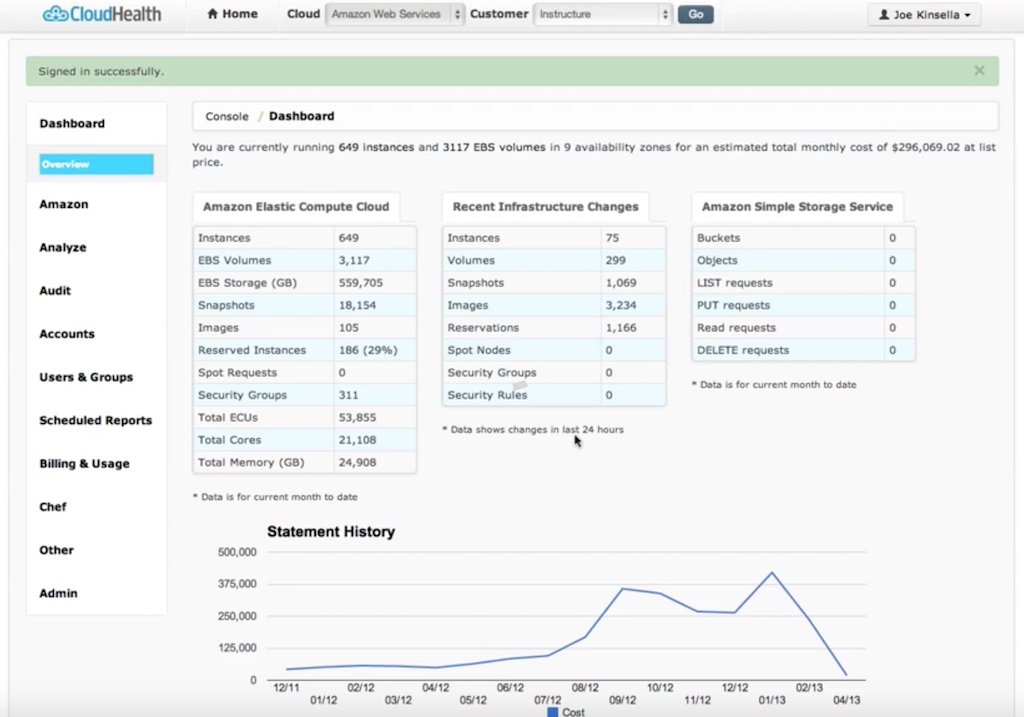Click the CloudHealth logo
The height and width of the screenshot is (717, 1024).
coord(102,14)
